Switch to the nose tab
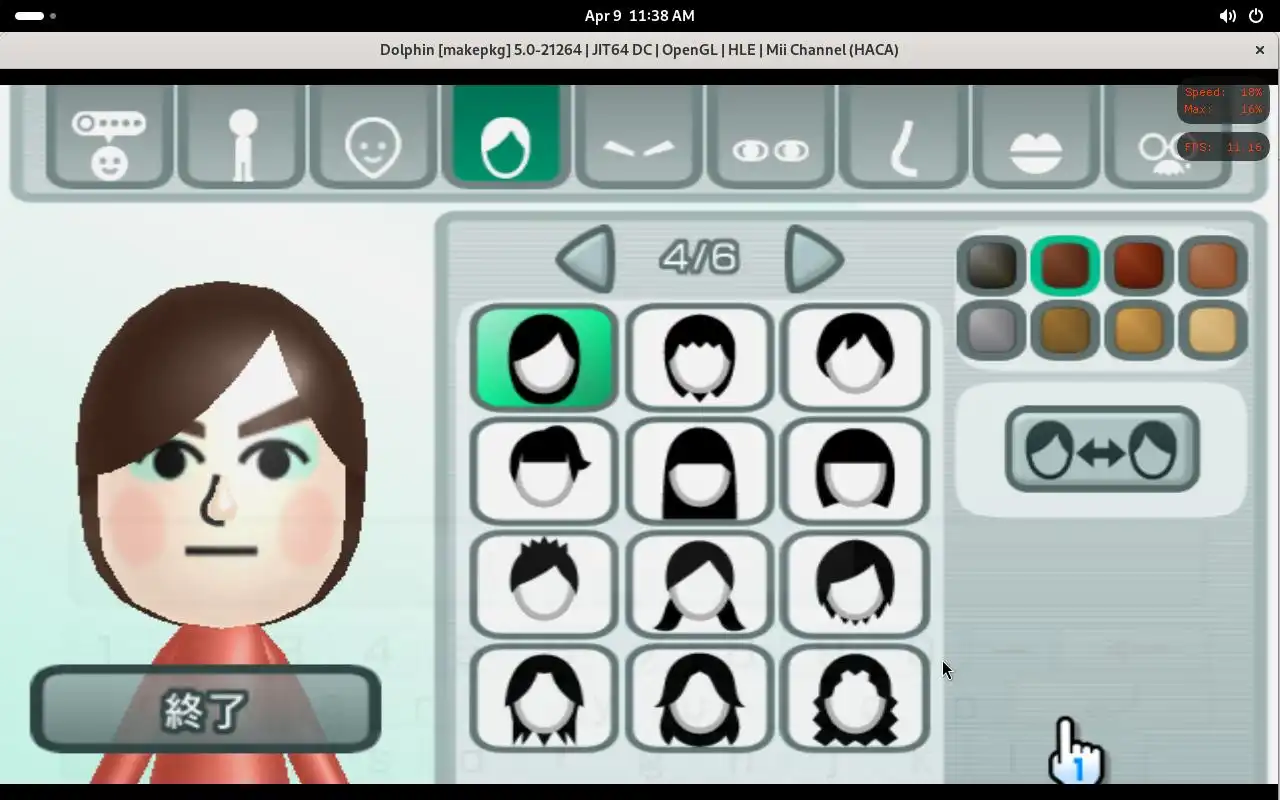 pos(903,137)
